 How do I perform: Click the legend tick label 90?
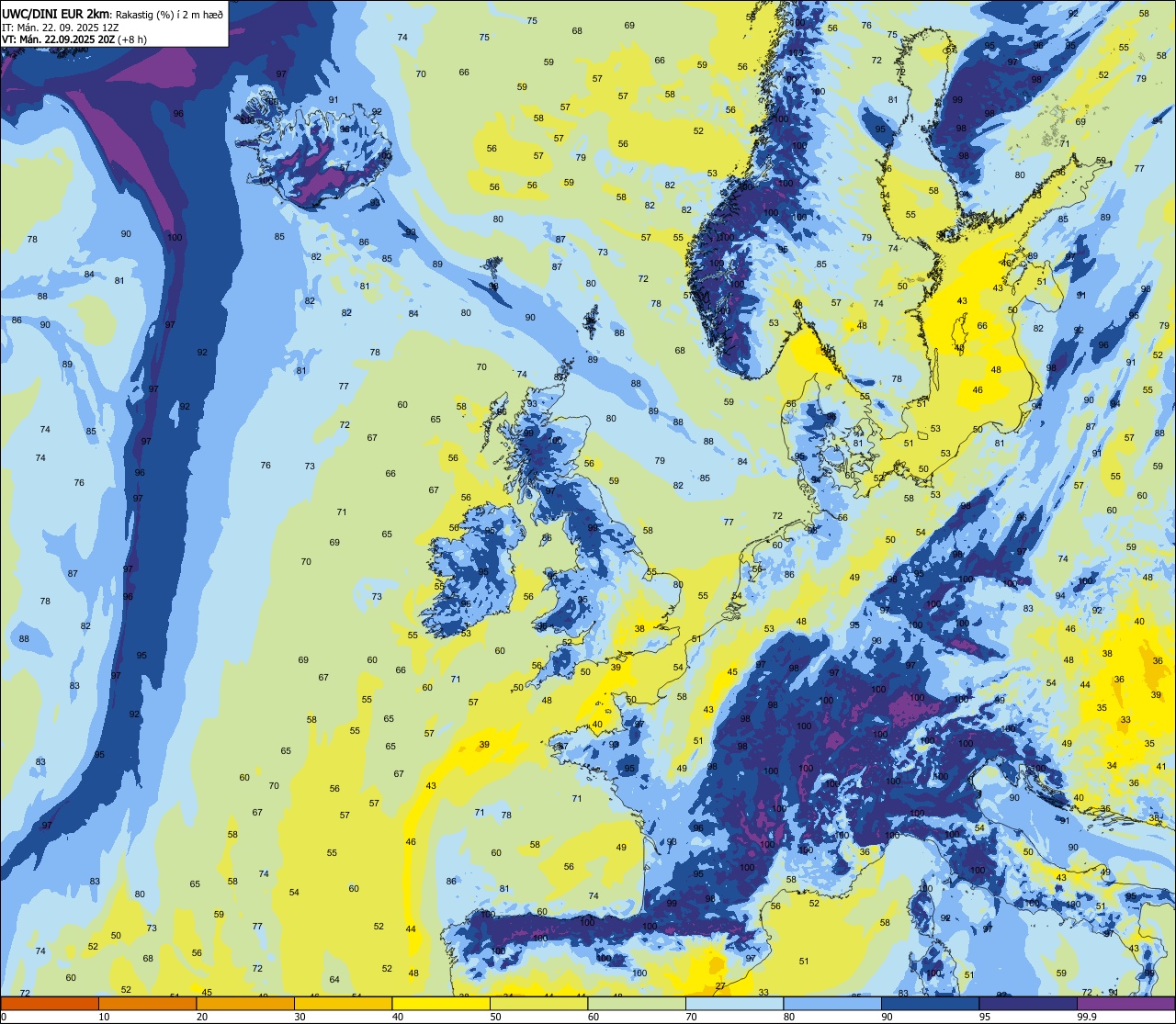pos(887,1017)
